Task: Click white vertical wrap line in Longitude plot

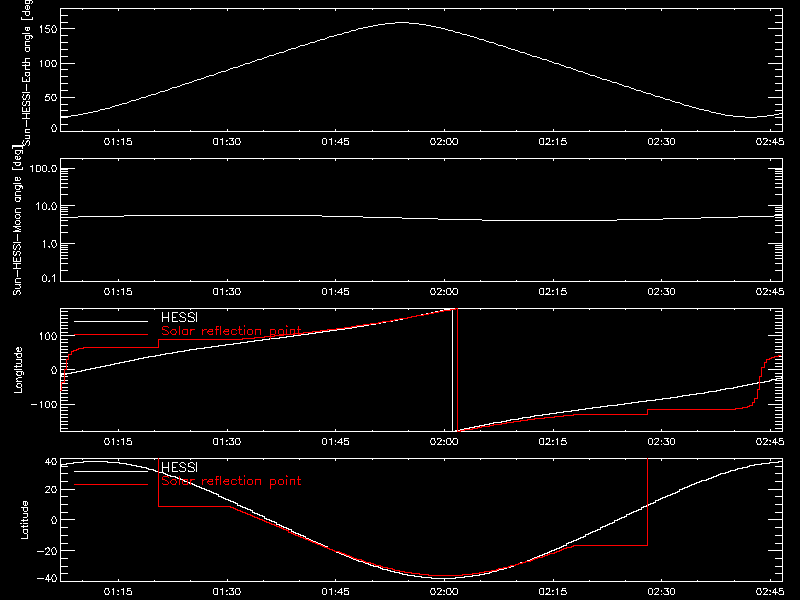Action: (x=453, y=370)
